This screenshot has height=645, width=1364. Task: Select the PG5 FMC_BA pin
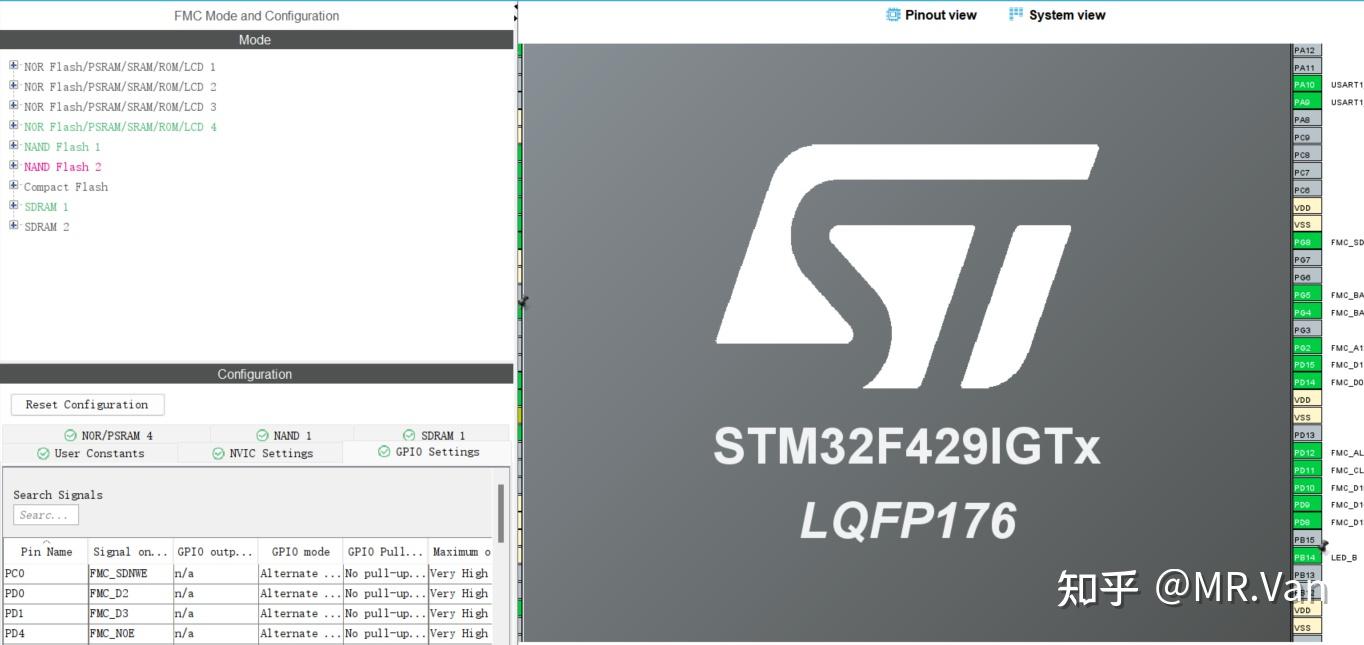click(1303, 294)
